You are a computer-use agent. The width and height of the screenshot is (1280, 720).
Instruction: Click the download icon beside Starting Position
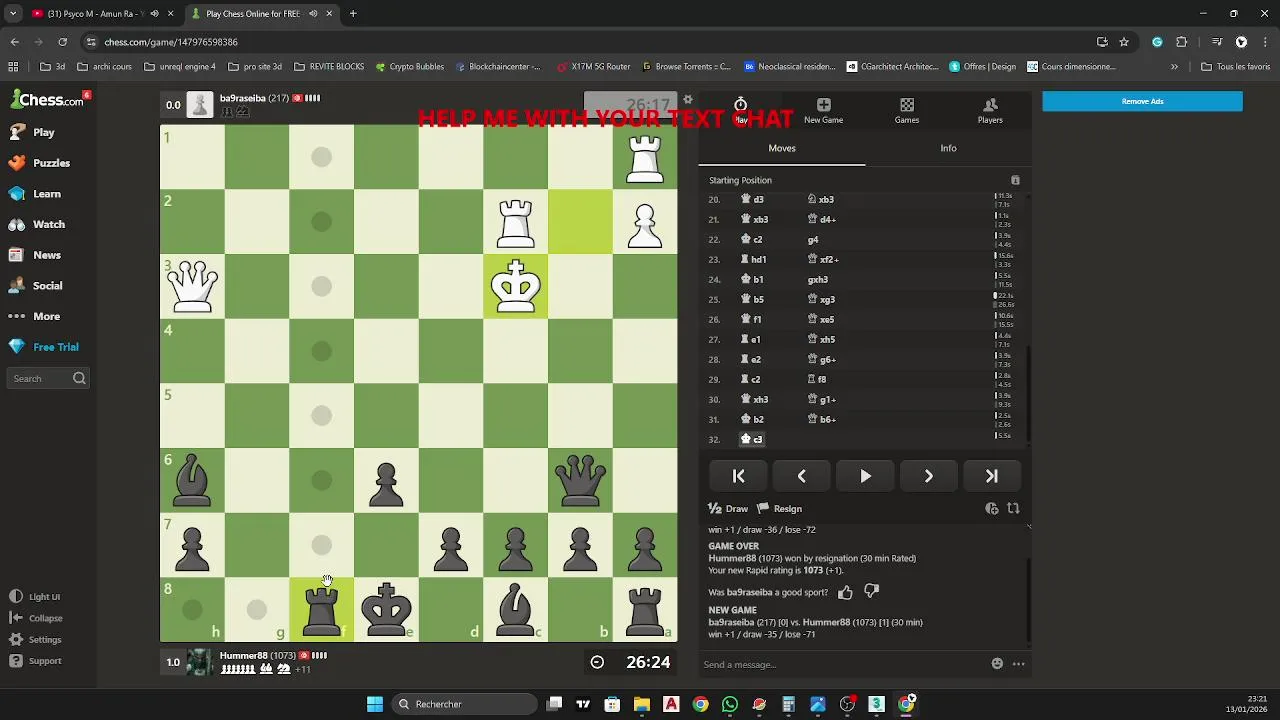pos(1015,180)
